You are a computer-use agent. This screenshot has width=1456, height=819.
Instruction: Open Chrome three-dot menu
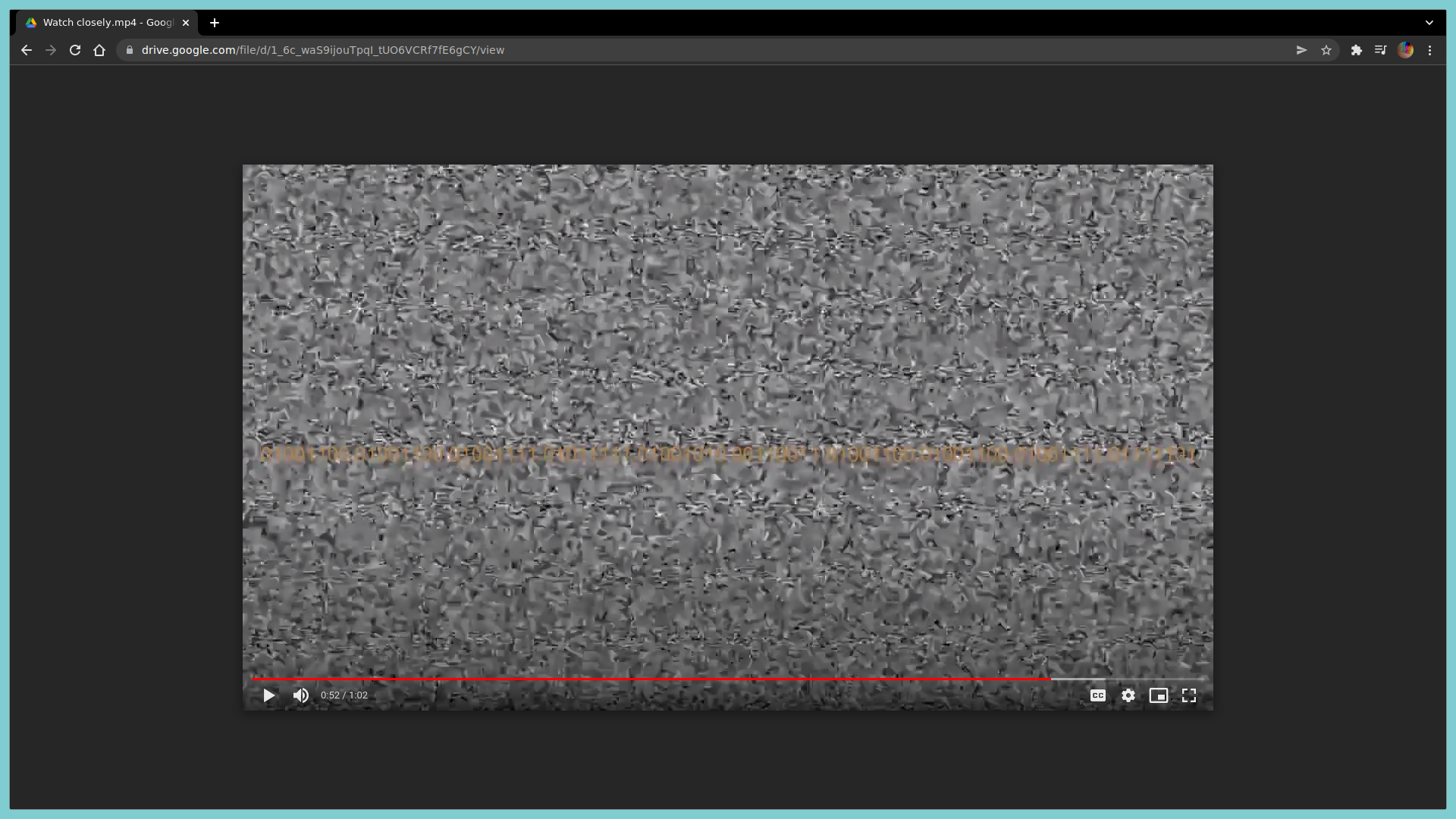[x=1429, y=50]
